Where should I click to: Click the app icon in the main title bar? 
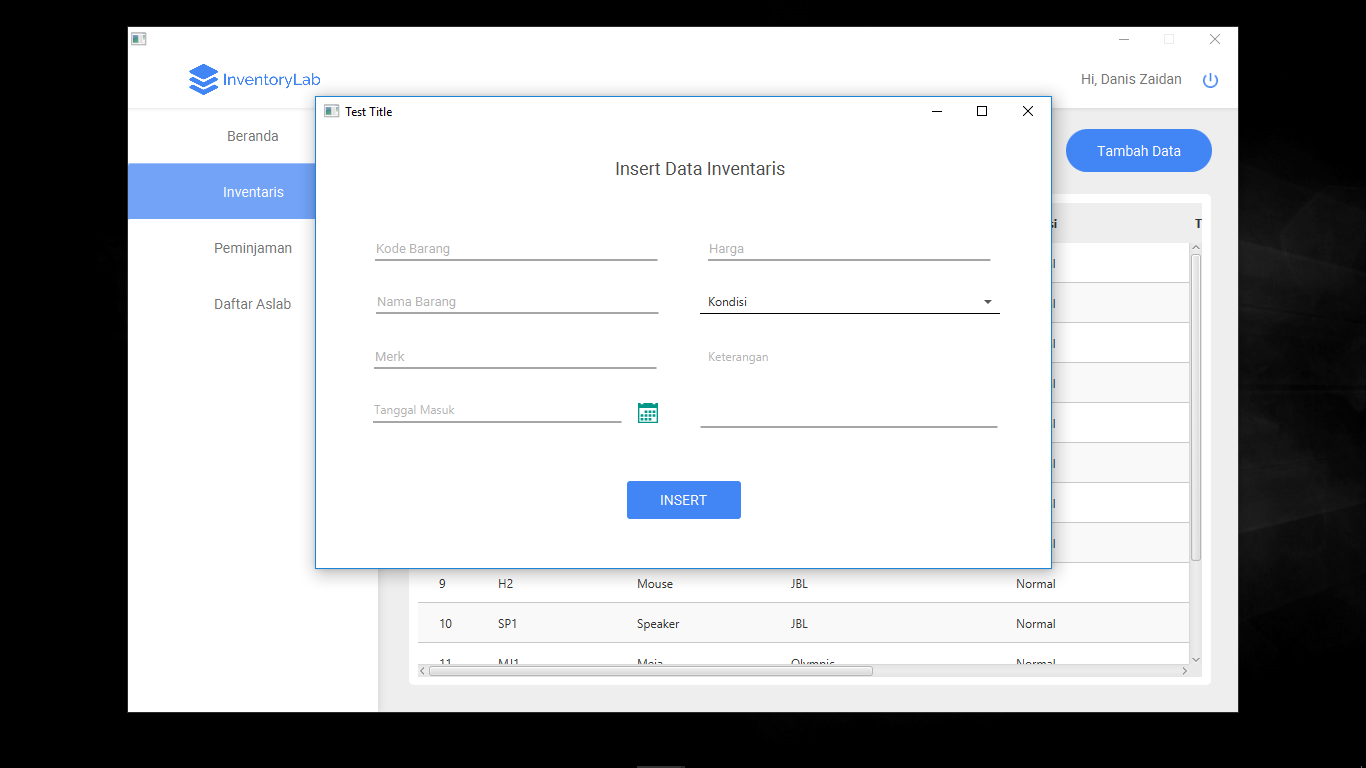pos(138,38)
